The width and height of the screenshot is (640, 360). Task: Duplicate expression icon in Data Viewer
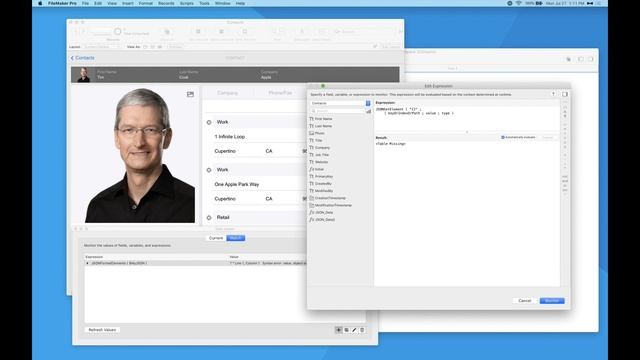[x=347, y=330]
